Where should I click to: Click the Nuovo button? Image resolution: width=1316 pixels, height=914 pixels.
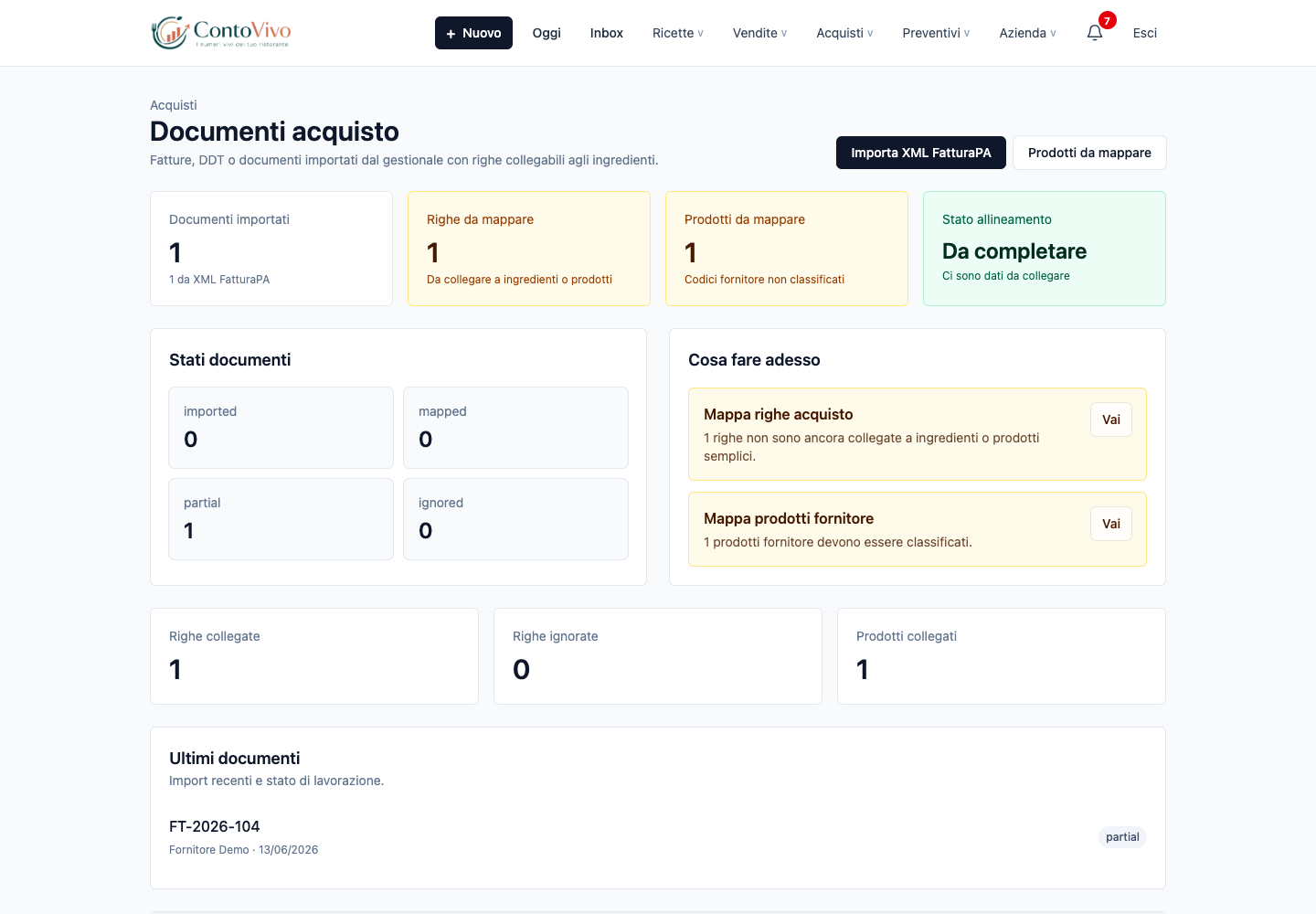click(x=473, y=33)
